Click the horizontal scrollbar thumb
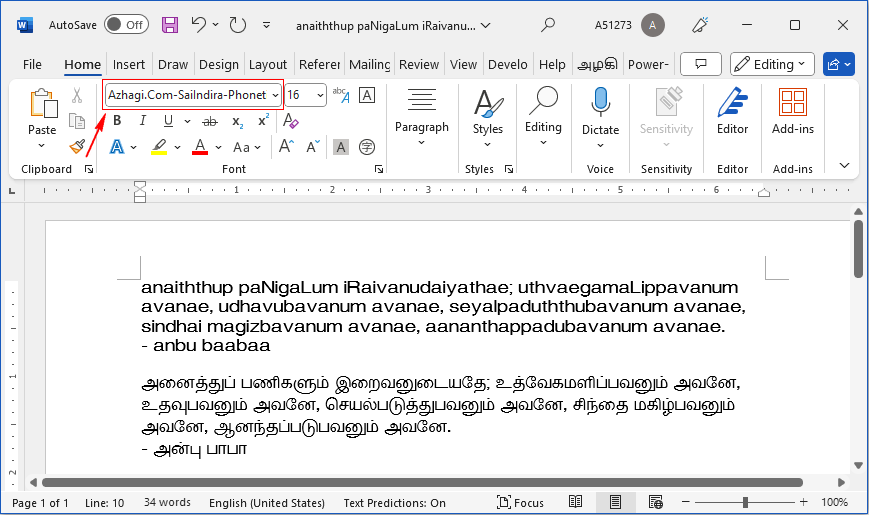 [x=422, y=482]
